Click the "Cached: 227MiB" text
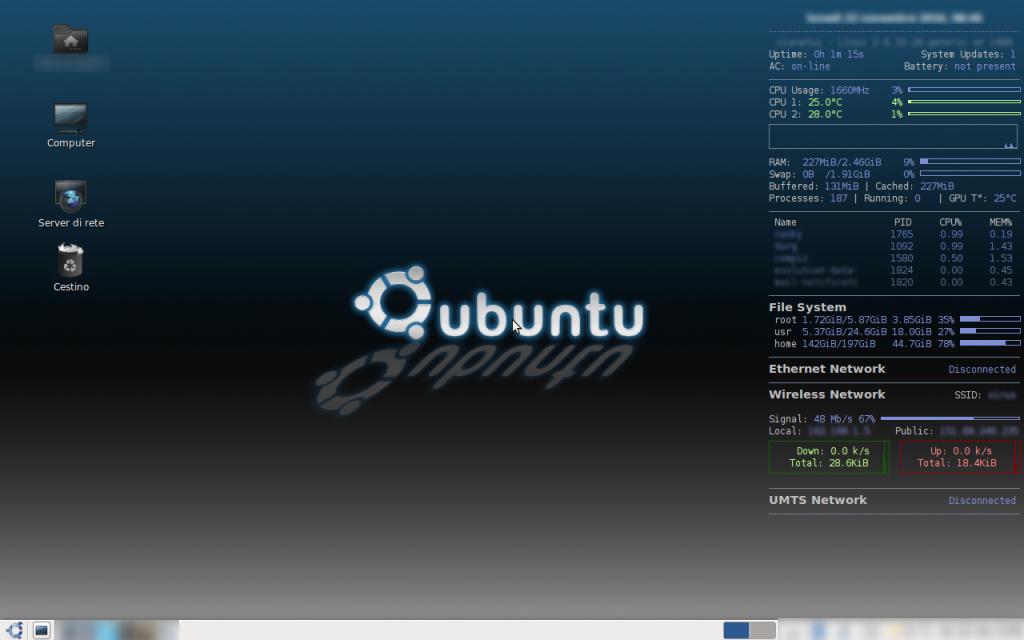The width and height of the screenshot is (1024, 640). point(914,186)
